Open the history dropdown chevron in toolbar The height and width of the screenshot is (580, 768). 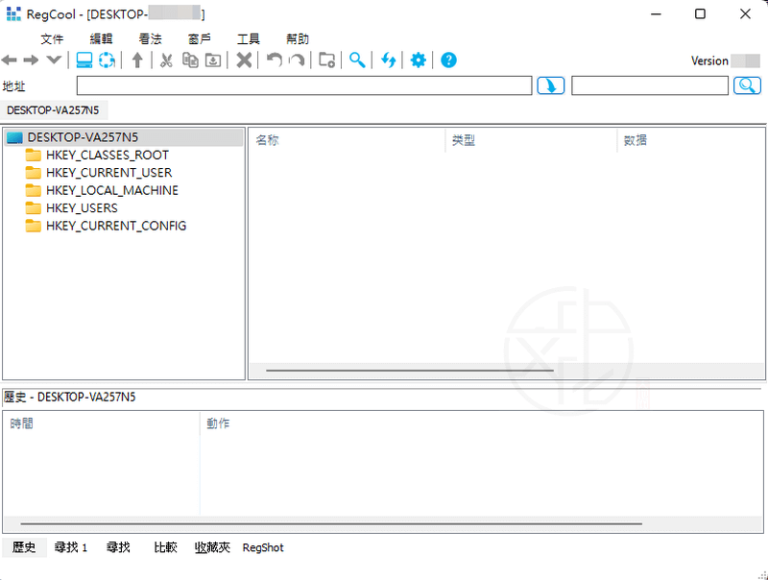click(x=53, y=61)
